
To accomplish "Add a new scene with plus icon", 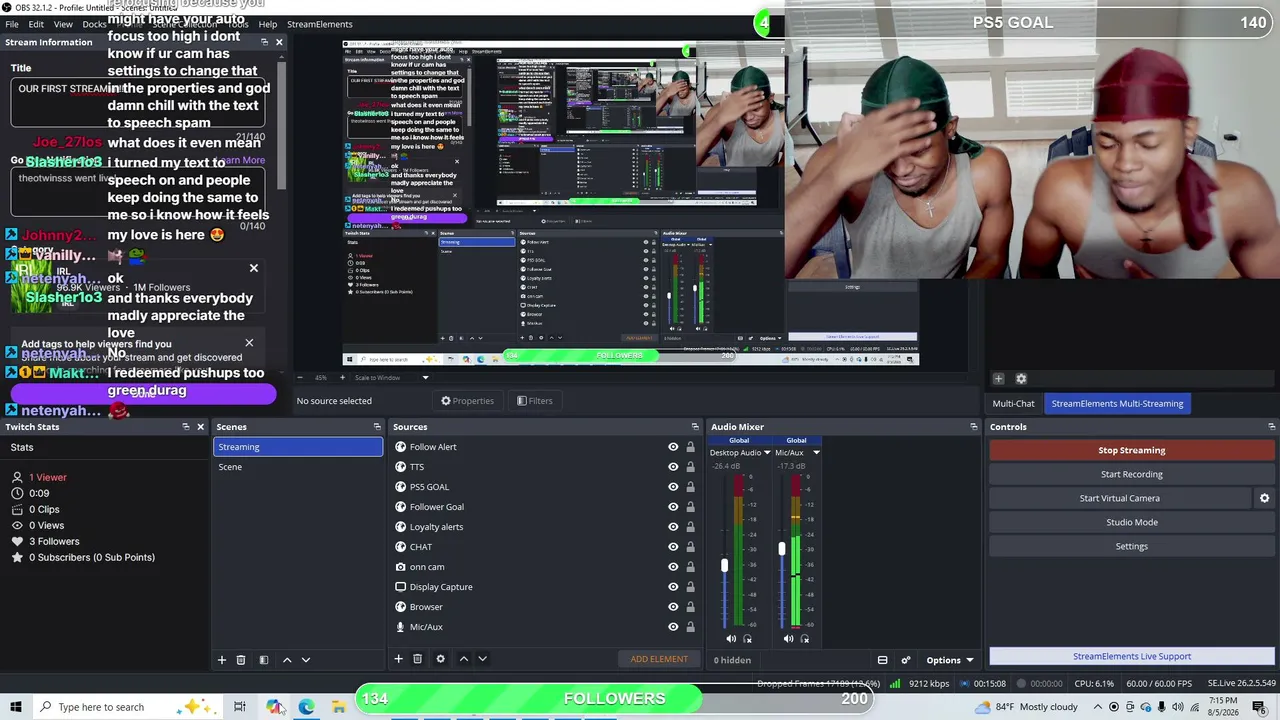I will pos(222,660).
